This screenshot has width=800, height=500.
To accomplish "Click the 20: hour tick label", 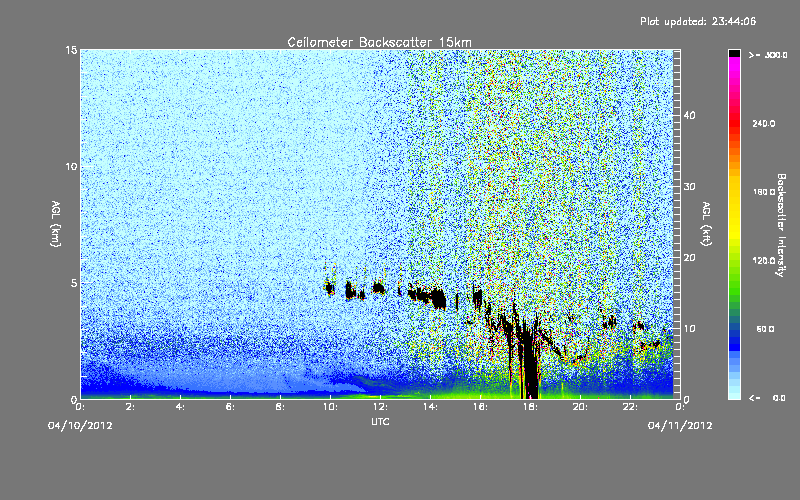I will coord(580,407).
